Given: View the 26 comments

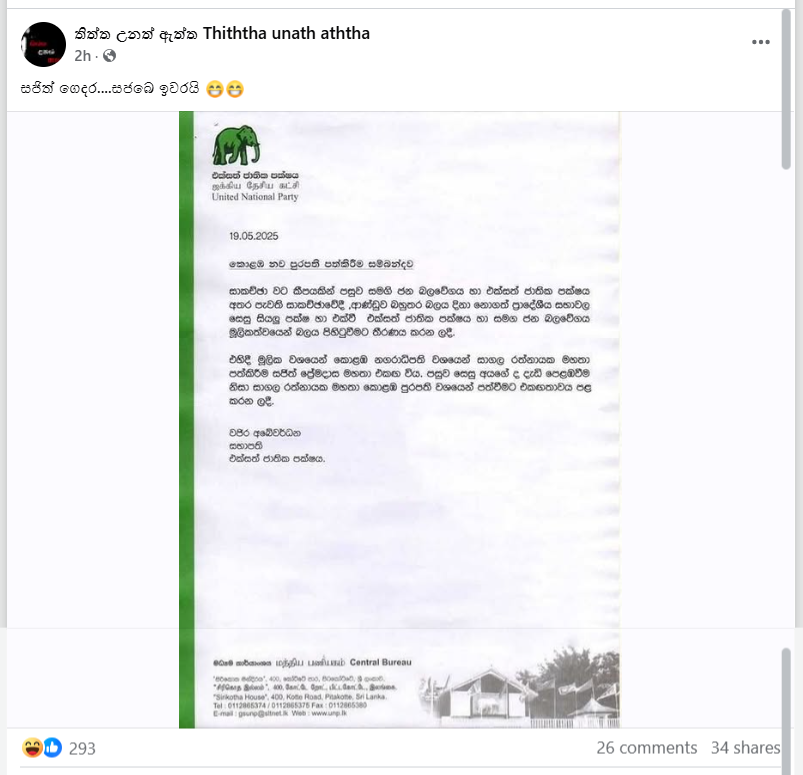Looking at the screenshot, I should [646, 748].
